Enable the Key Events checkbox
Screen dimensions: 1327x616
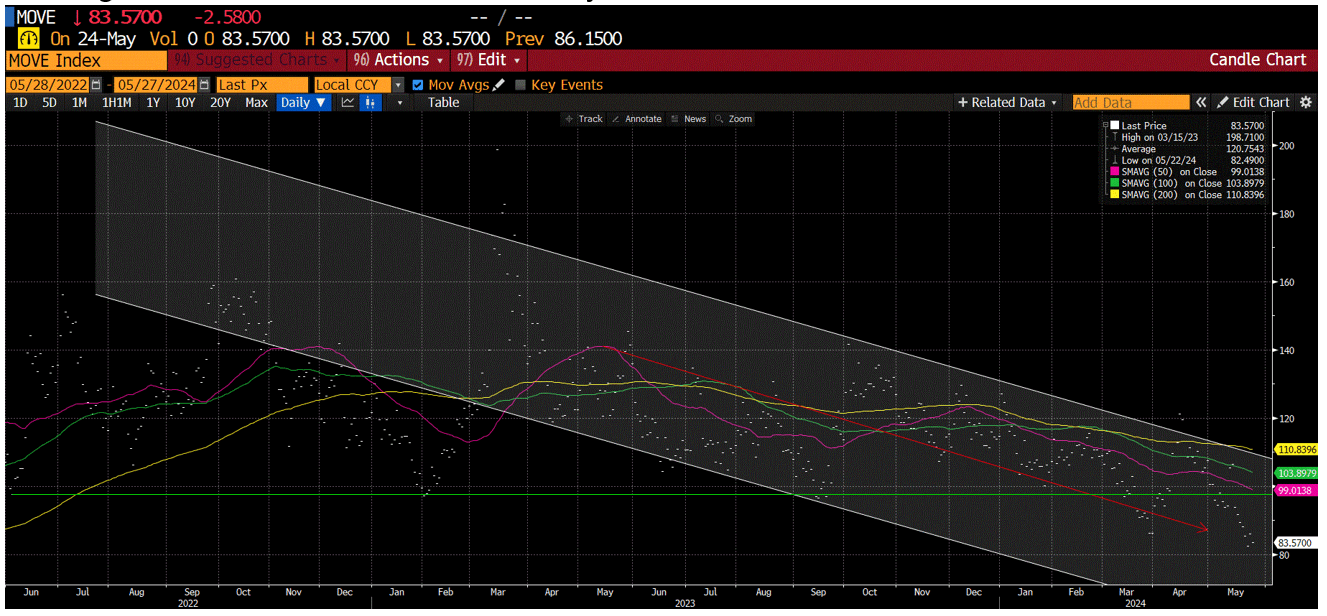click(x=519, y=84)
